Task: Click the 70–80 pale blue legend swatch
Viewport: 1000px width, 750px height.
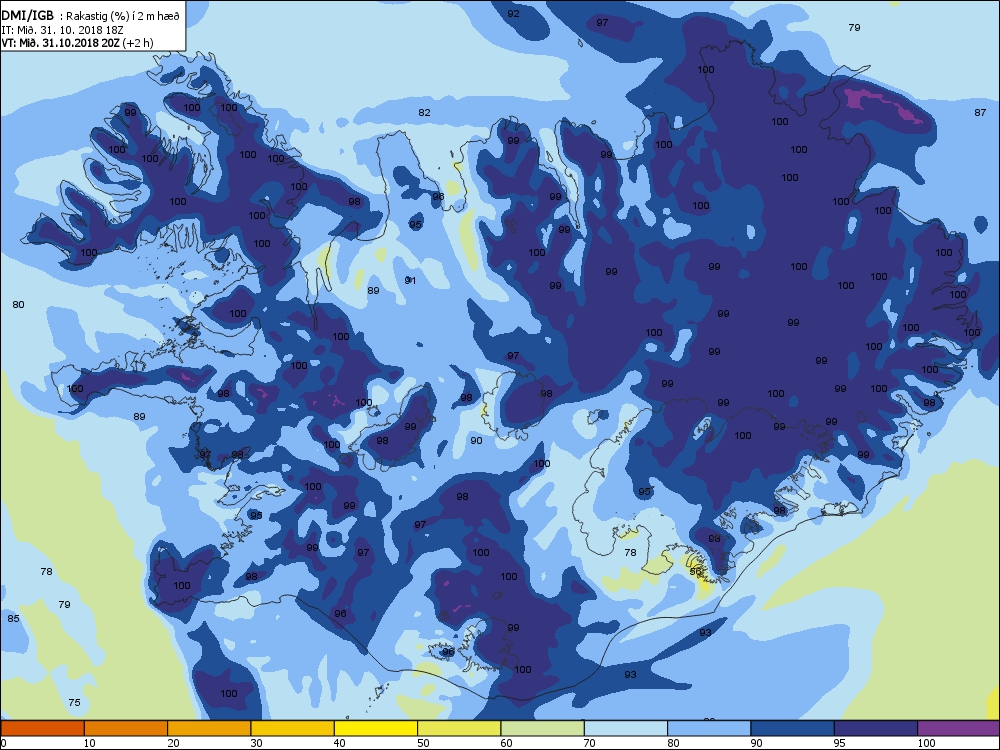Action: point(626,728)
